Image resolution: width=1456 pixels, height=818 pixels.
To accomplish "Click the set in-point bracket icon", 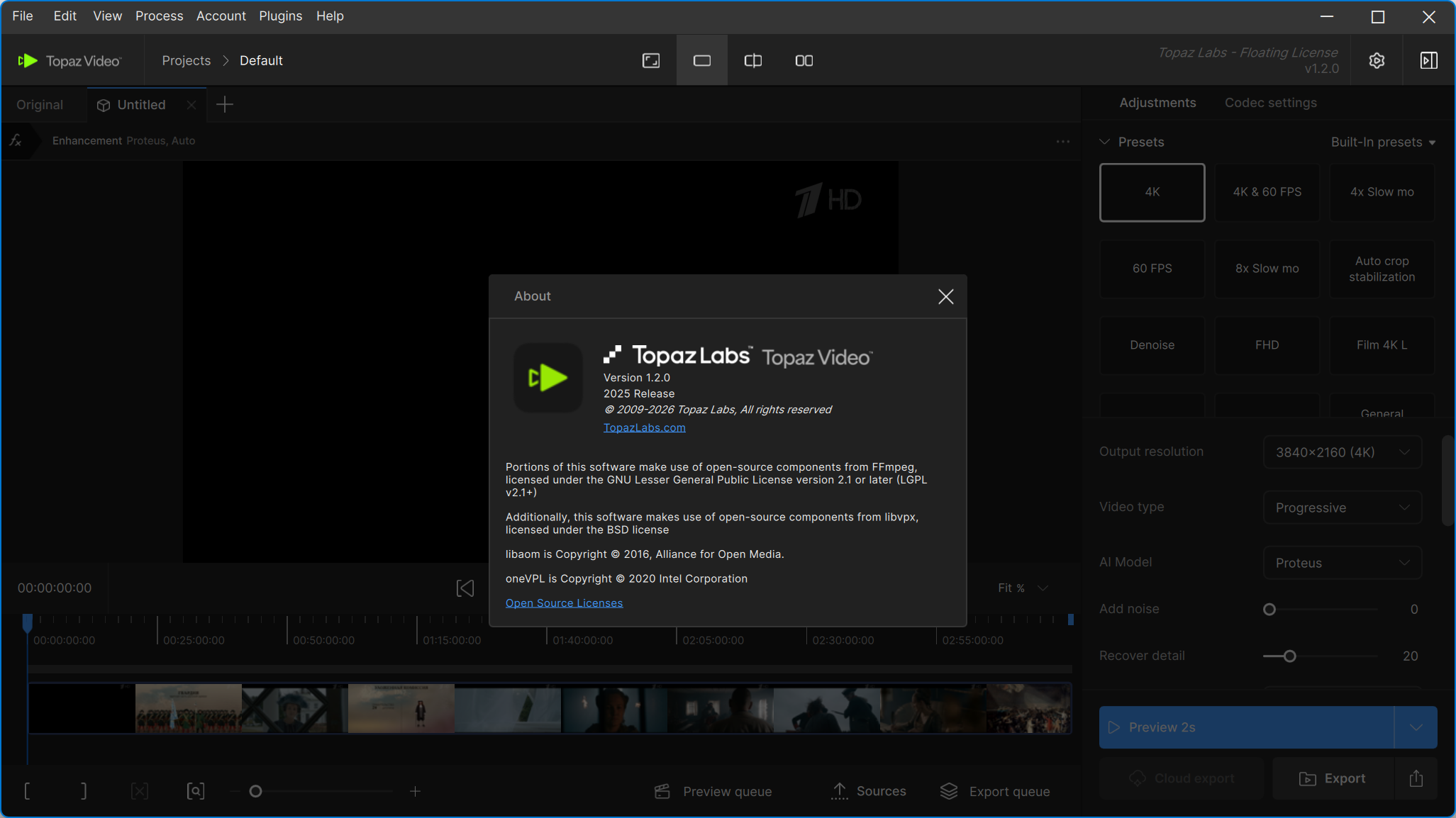I will [27, 791].
